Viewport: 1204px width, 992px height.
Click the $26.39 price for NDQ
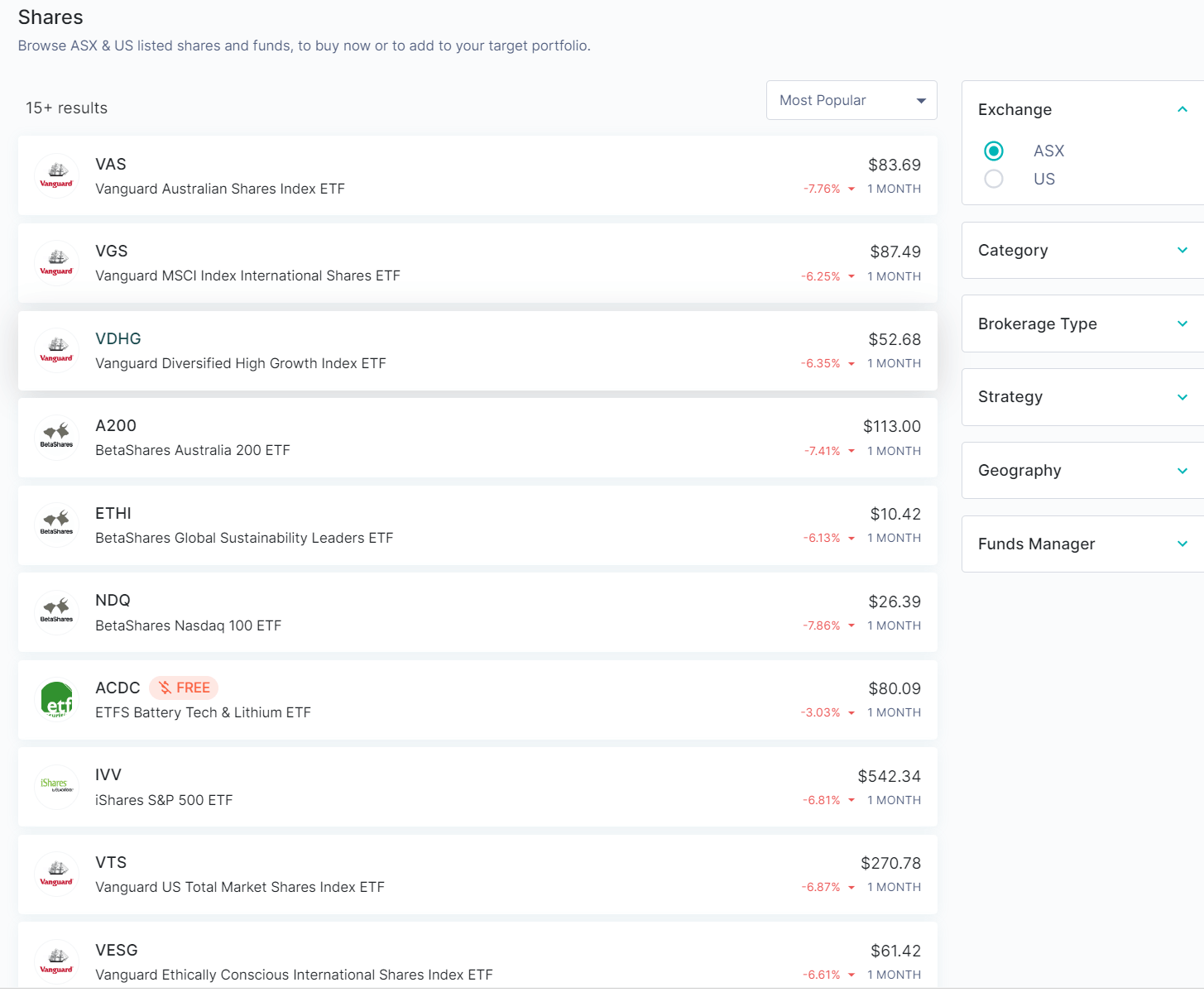point(895,601)
